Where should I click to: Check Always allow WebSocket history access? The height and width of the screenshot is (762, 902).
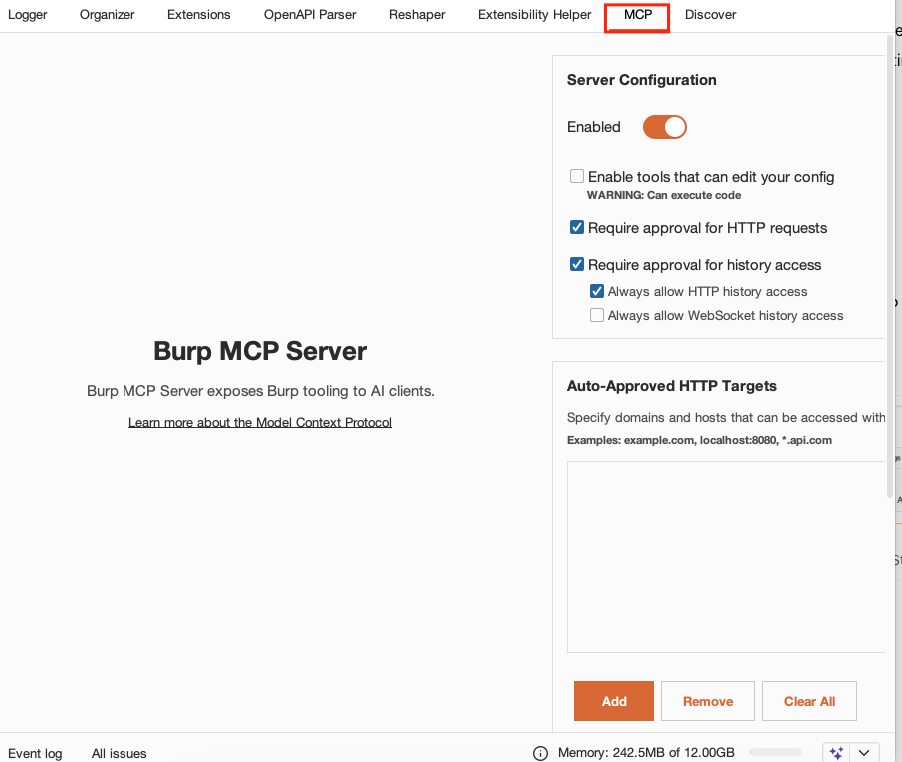pos(597,315)
